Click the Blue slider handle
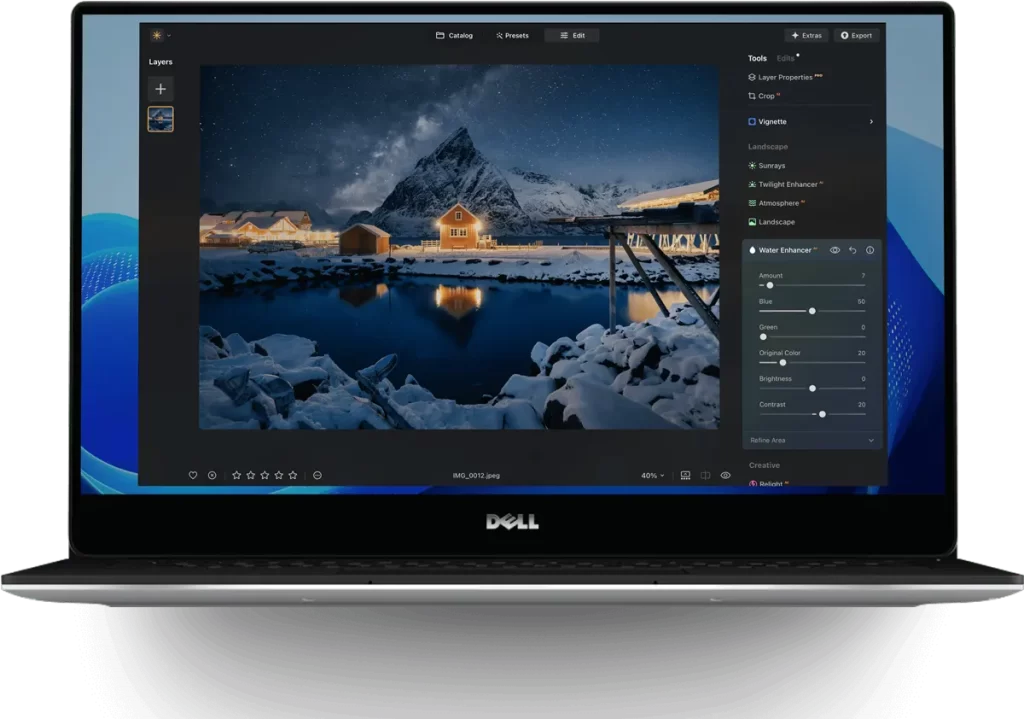This screenshot has height=719, width=1024. click(x=812, y=311)
